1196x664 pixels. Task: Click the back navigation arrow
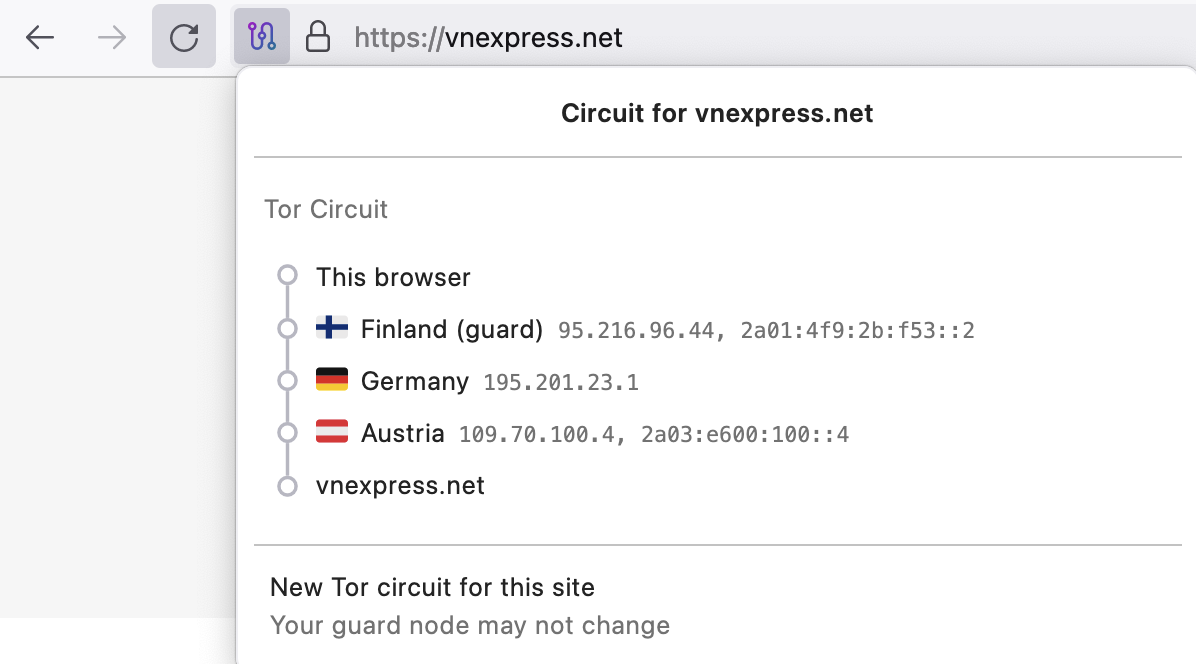pyautogui.click(x=40, y=38)
